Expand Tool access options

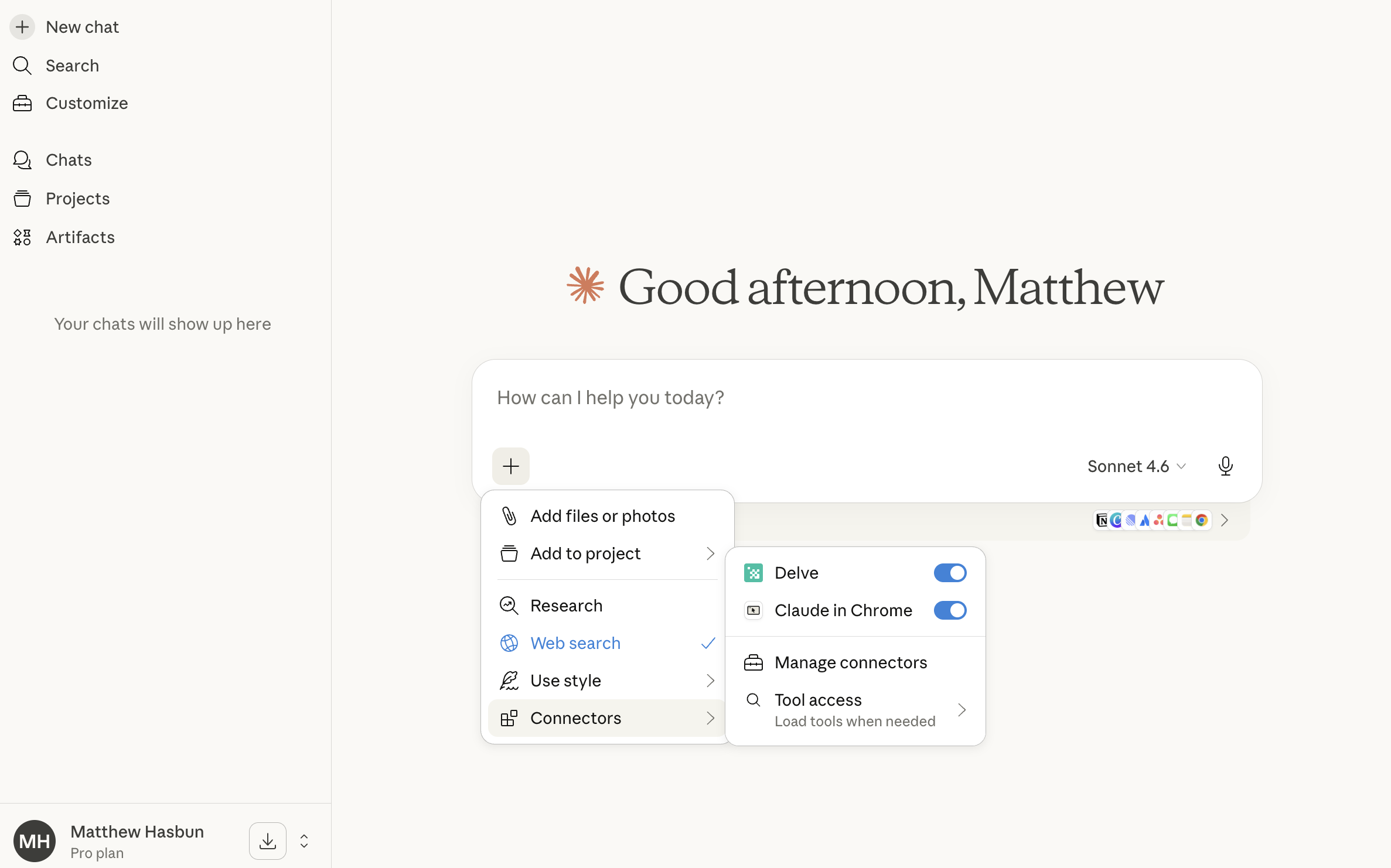click(855, 710)
